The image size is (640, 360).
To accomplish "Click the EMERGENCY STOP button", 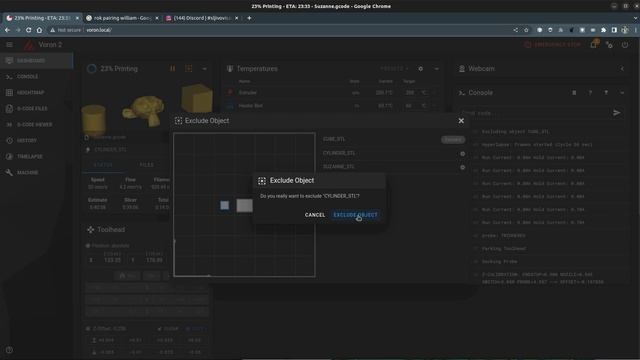I will pos(553,44).
